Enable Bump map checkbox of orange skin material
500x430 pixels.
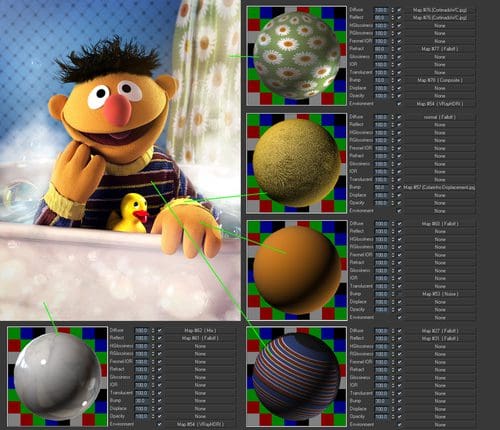[399, 294]
